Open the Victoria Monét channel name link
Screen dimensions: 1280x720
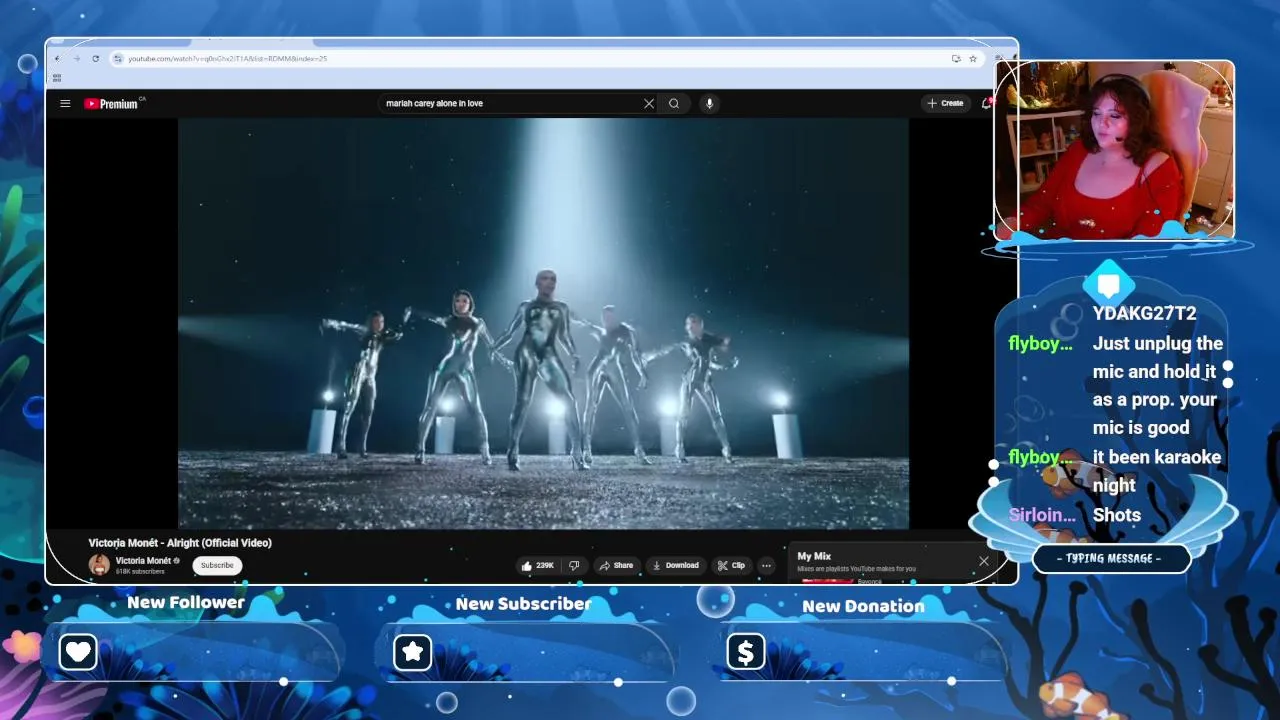143,560
